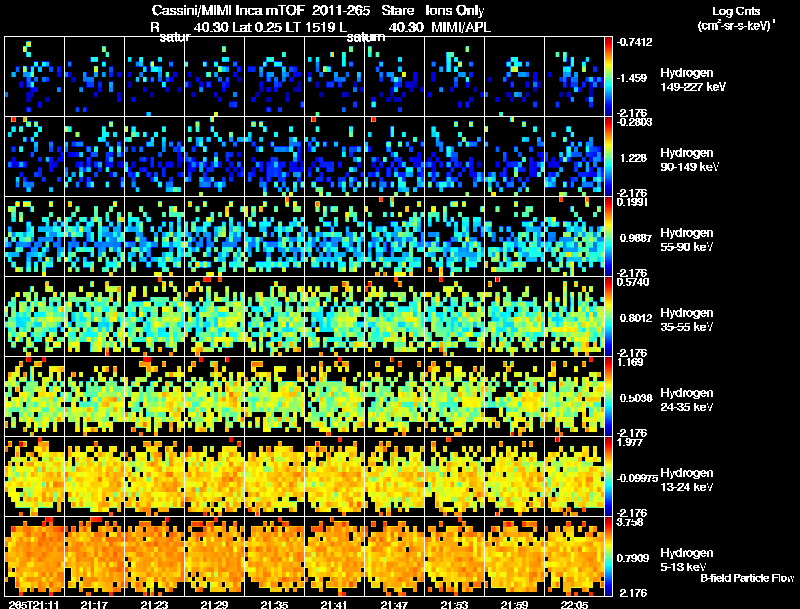The width and height of the screenshot is (800, 609).
Task: Select the Hydrogen 24-35 keV label text
Action: 687,400
